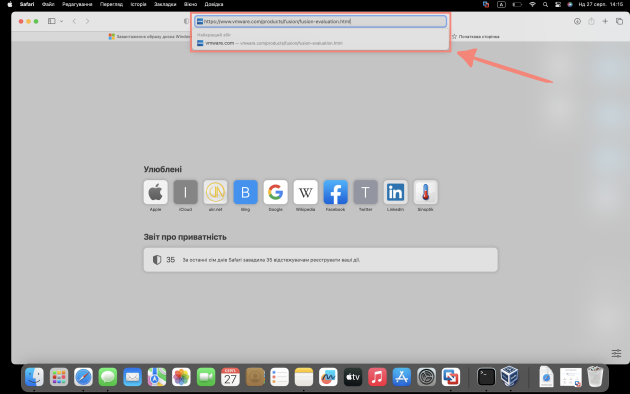Open the LinkedIn favorite tile
This screenshot has width=630, height=394.
395,192
